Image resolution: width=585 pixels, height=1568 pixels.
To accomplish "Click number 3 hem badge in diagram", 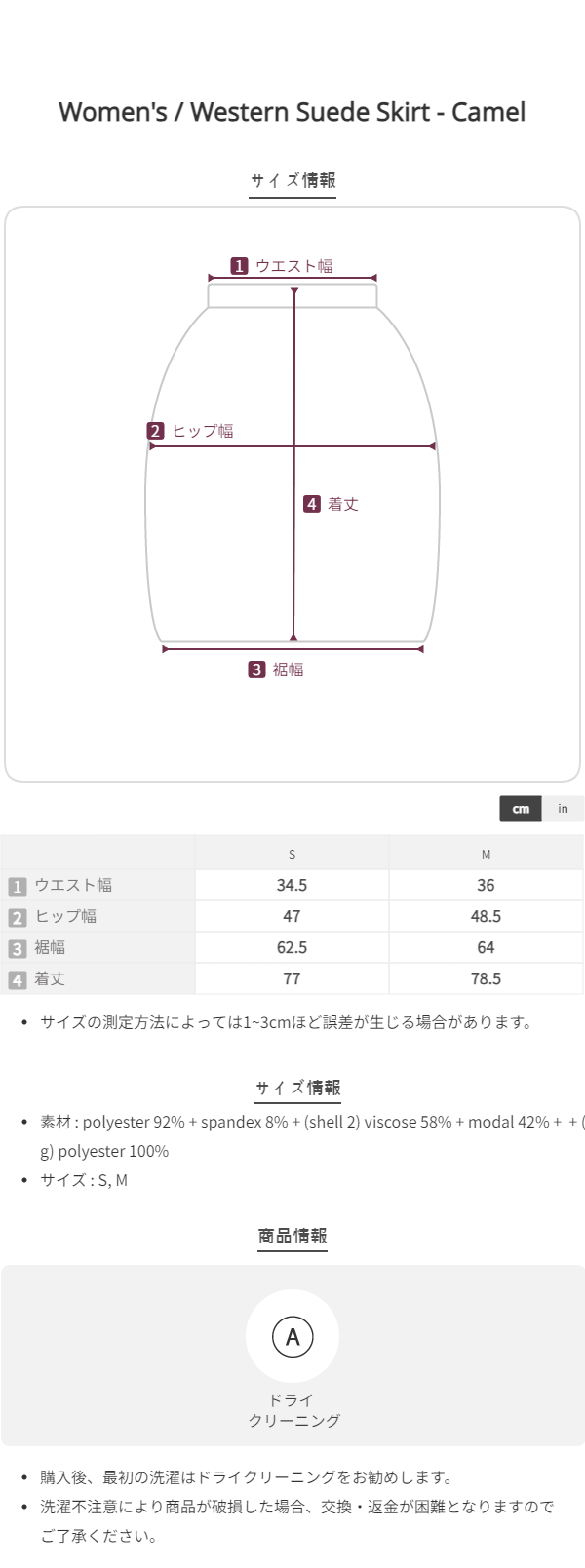I will (256, 669).
